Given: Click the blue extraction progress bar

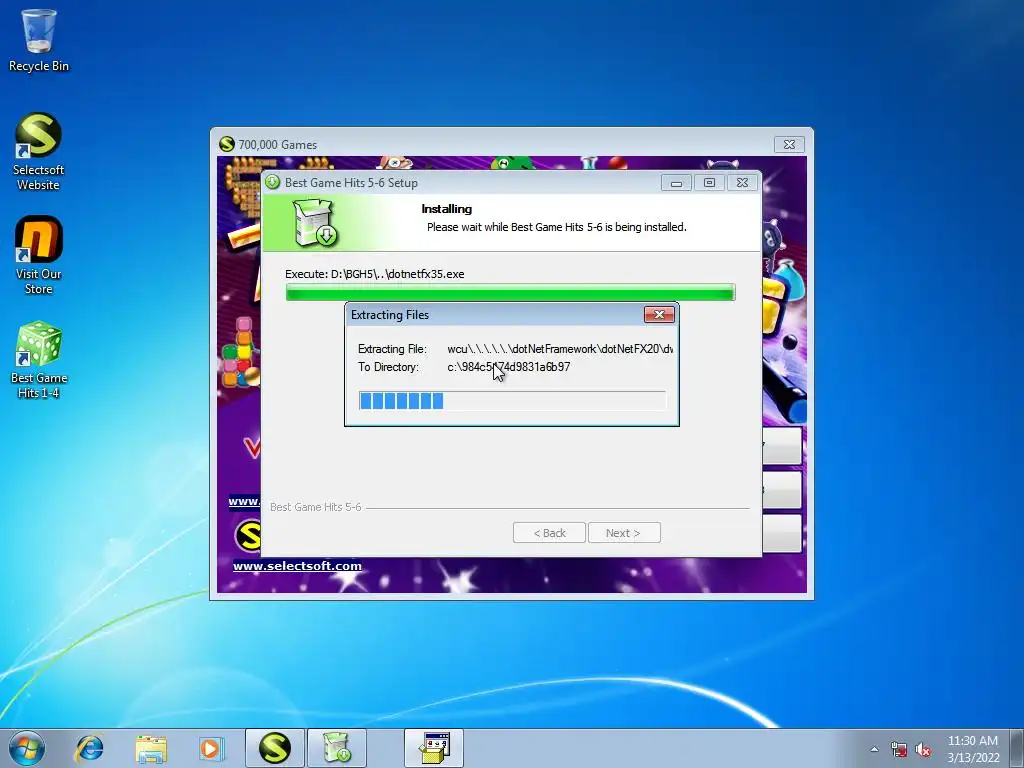Looking at the screenshot, I should pos(513,401).
